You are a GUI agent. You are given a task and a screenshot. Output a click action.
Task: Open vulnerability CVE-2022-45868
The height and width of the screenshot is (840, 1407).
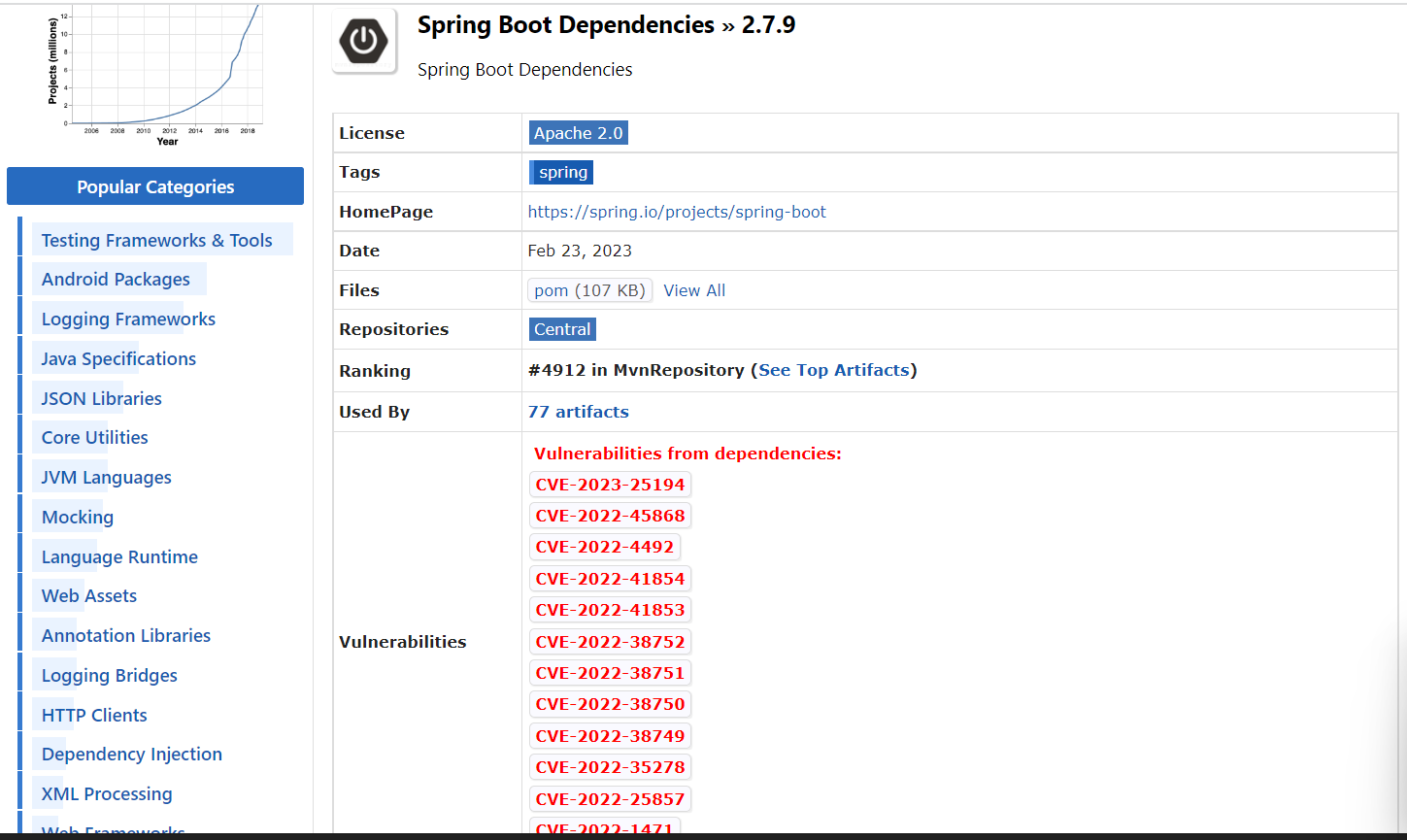[610, 515]
